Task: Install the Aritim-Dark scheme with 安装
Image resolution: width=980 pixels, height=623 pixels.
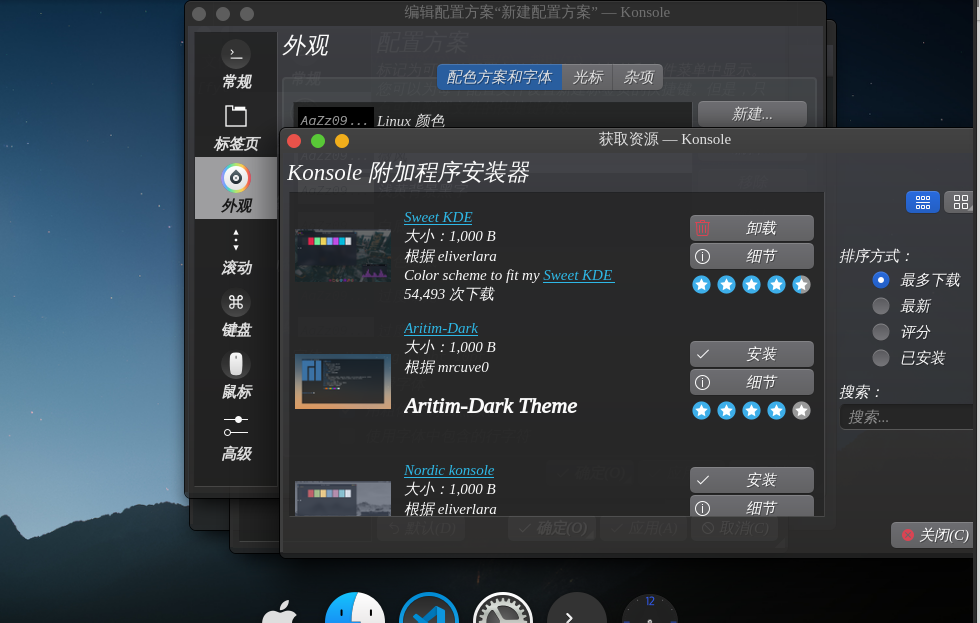Action: (752, 354)
